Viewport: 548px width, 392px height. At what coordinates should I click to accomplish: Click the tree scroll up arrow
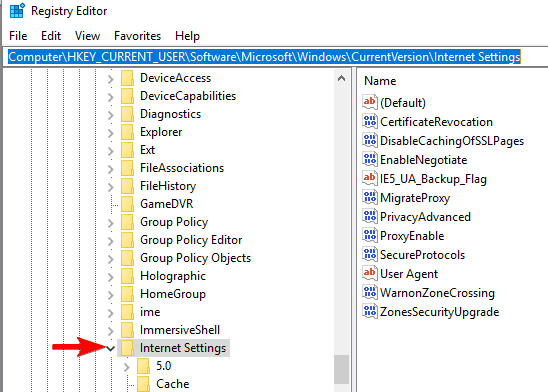341,78
